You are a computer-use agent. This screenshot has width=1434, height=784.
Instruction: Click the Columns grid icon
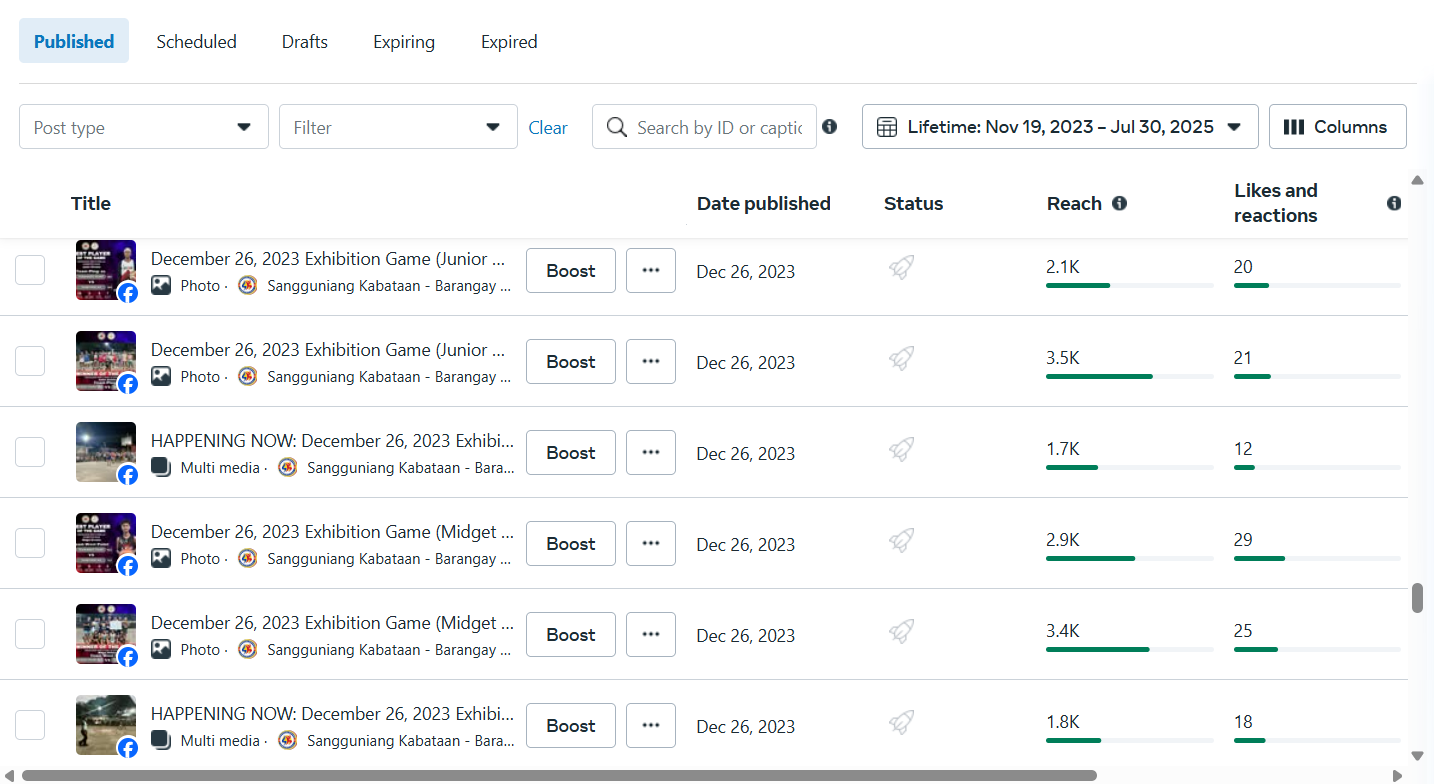point(1294,127)
